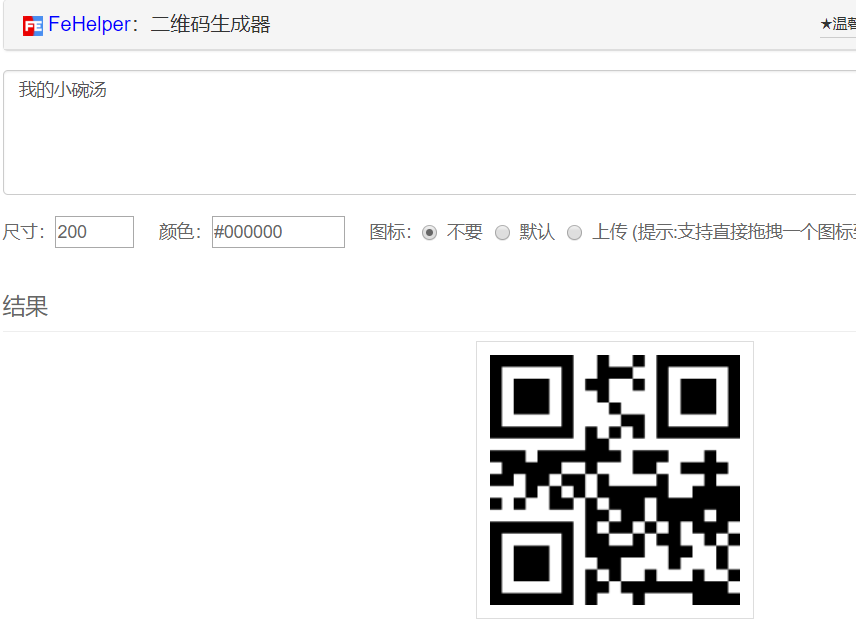
Task: Select the 不要 icon radio button
Action: click(430, 233)
